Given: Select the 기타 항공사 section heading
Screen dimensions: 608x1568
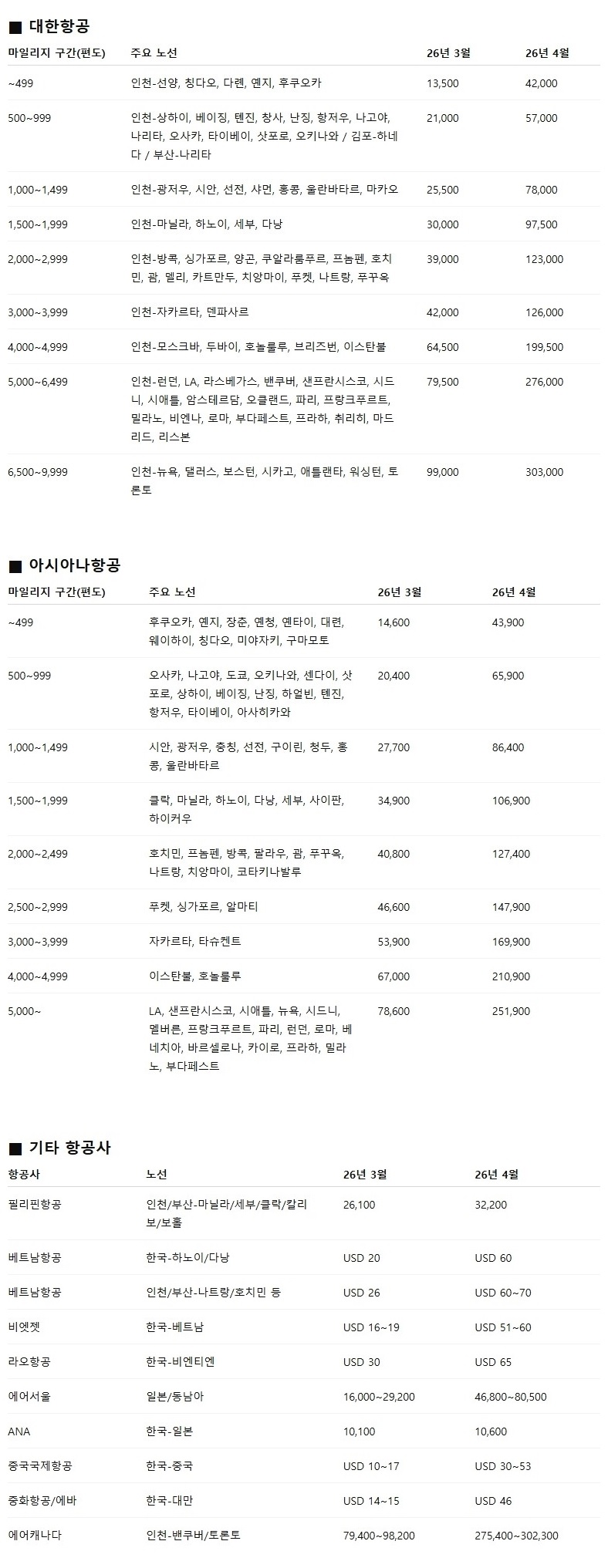Looking at the screenshot, I should click(x=70, y=1148).
